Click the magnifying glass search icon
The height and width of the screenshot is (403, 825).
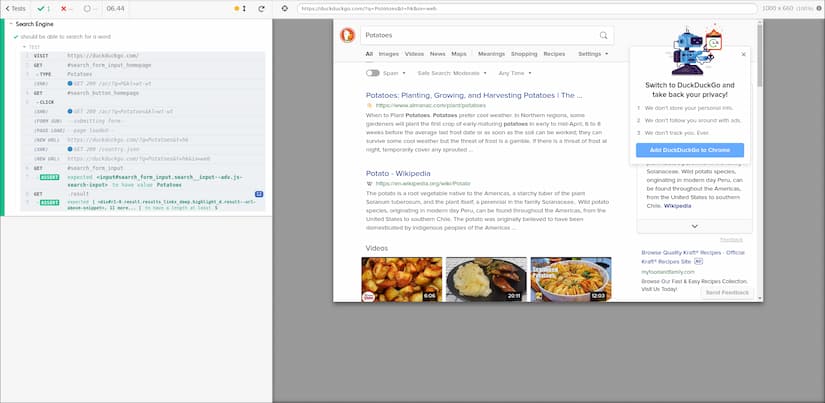[x=603, y=36]
